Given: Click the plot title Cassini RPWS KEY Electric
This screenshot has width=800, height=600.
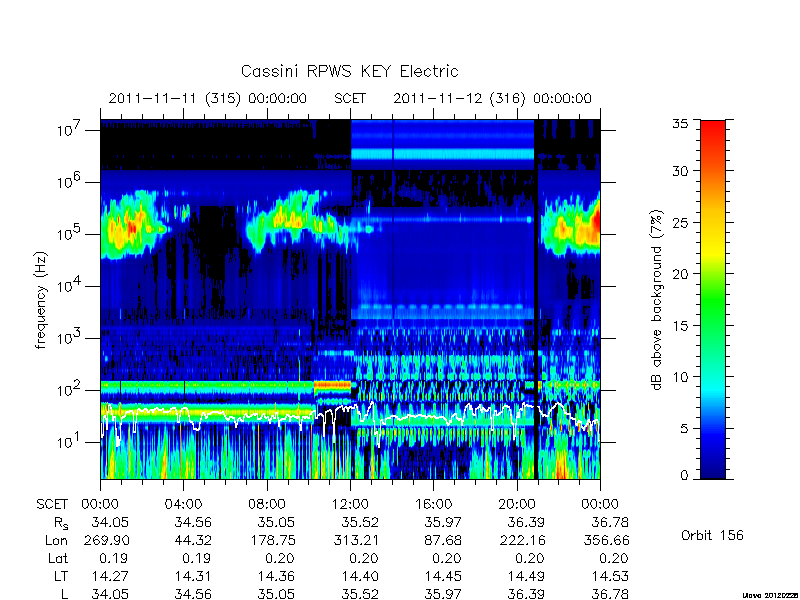Looking at the screenshot, I should click(x=349, y=71).
